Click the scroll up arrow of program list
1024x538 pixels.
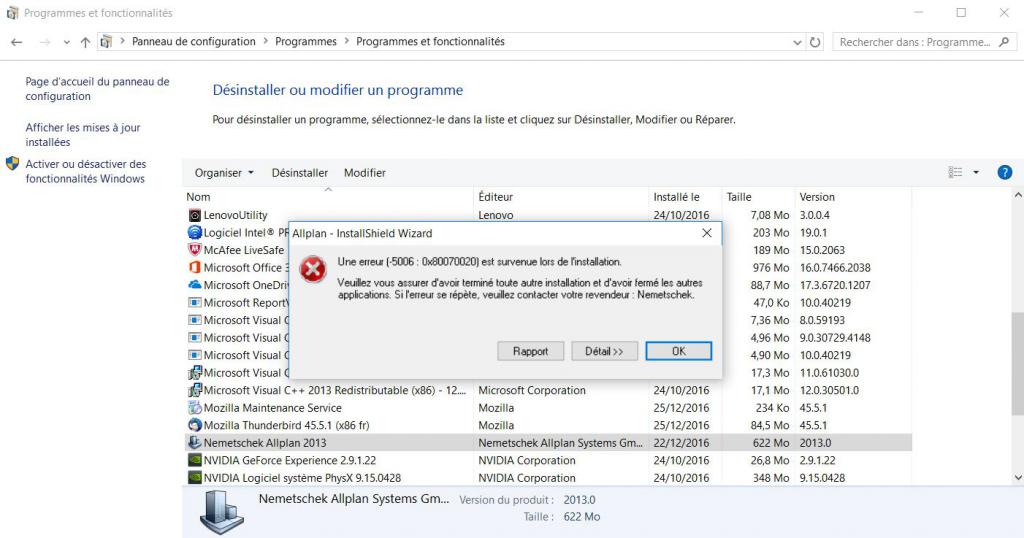(x=1017, y=195)
